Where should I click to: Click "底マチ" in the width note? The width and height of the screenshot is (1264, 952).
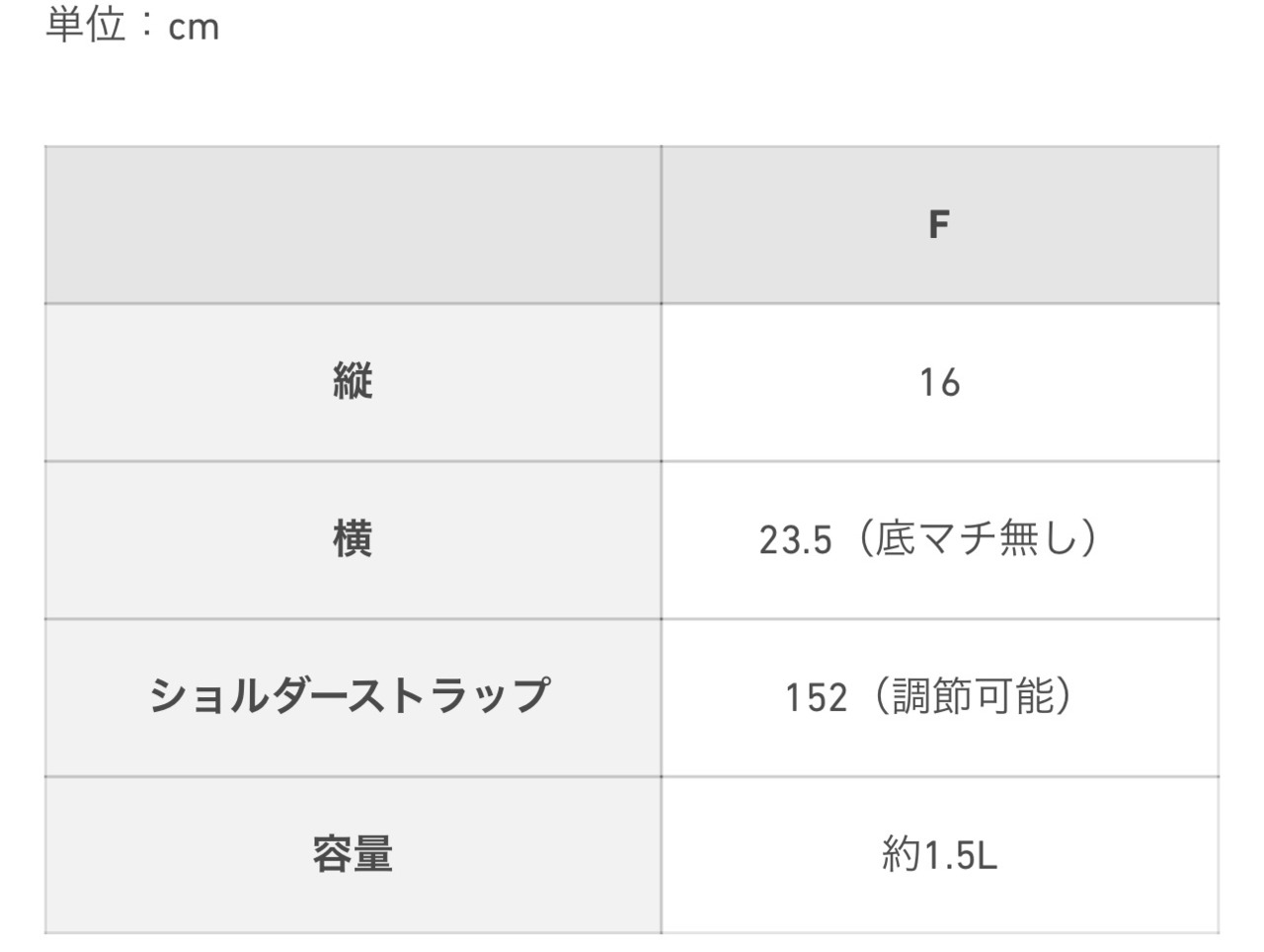(936, 539)
